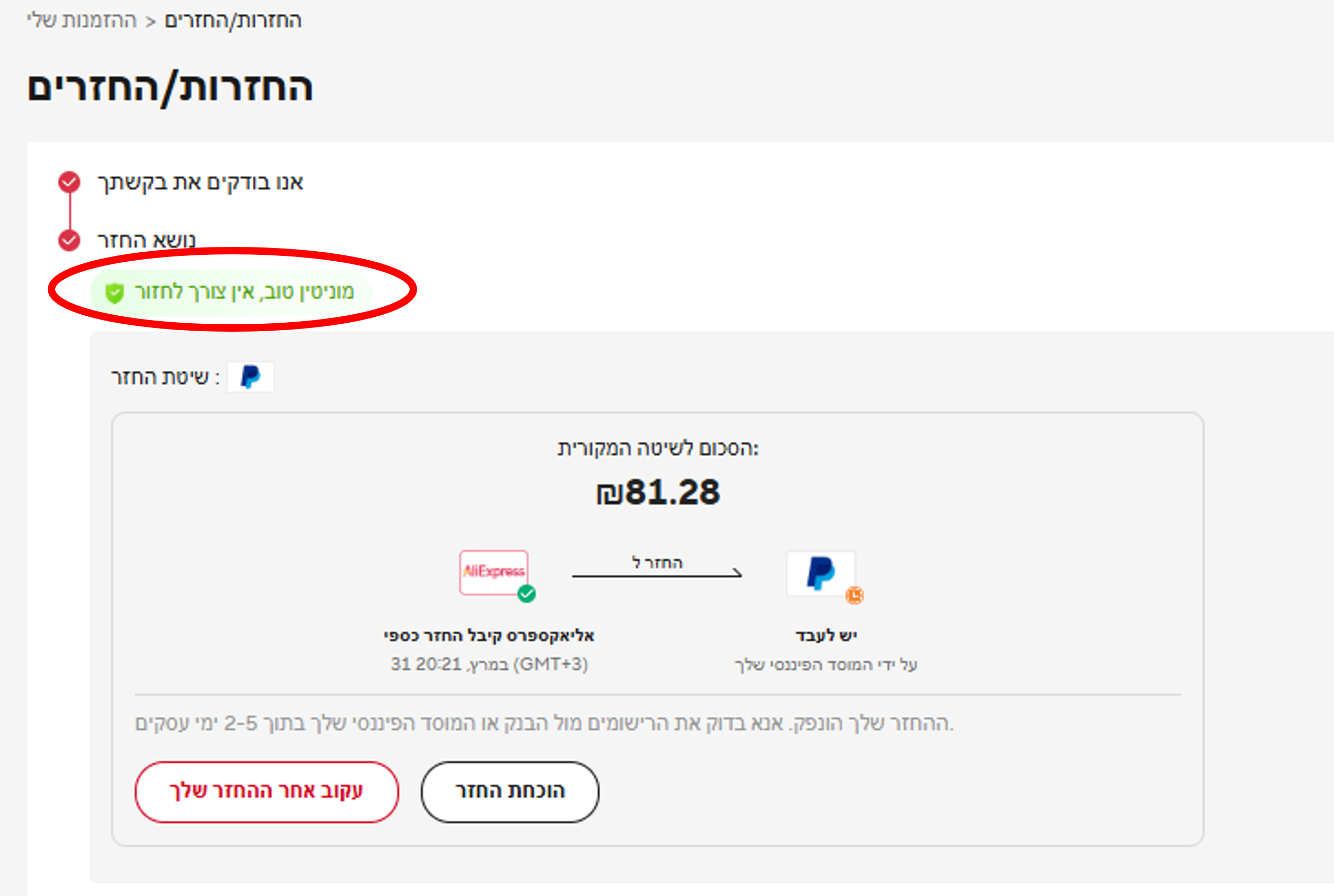Viewport: 1334px width, 896px height.
Task: Click the נושא החזר step label
Action: (x=146, y=241)
